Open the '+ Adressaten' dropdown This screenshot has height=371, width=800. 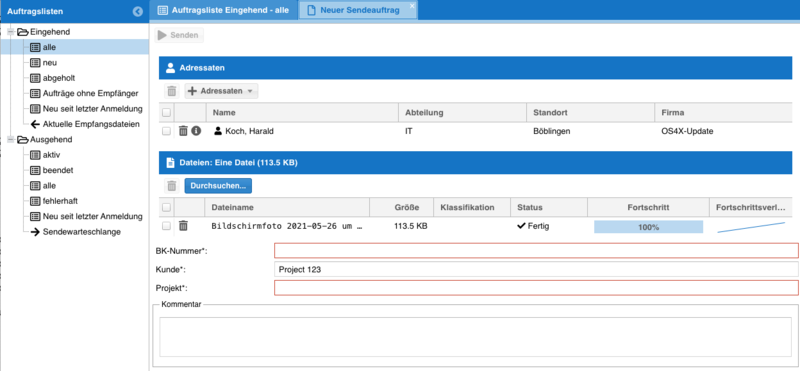tap(221, 91)
